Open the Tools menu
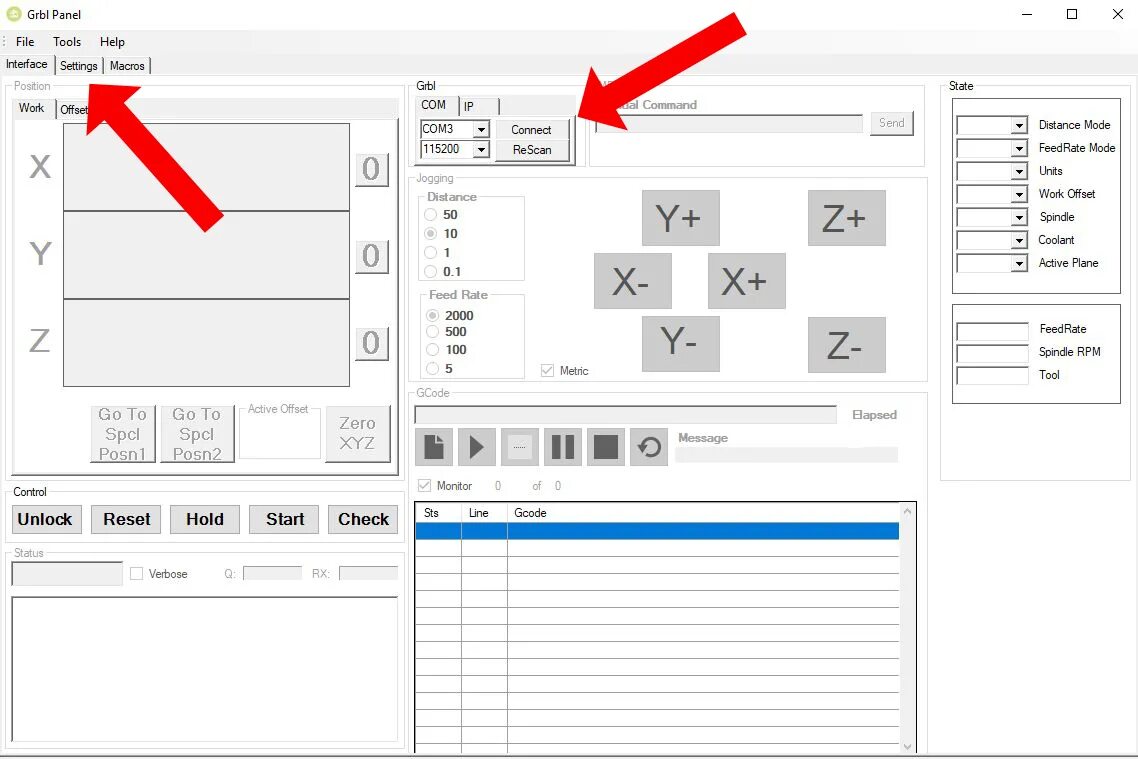Image resolution: width=1138 pixels, height=759 pixels. 67,42
